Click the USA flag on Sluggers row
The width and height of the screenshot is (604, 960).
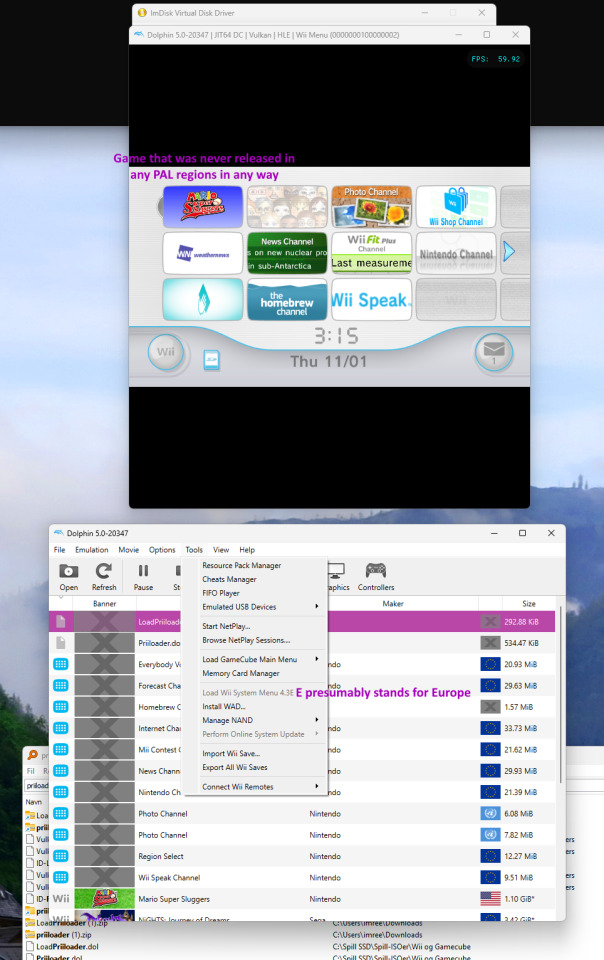[x=490, y=899]
